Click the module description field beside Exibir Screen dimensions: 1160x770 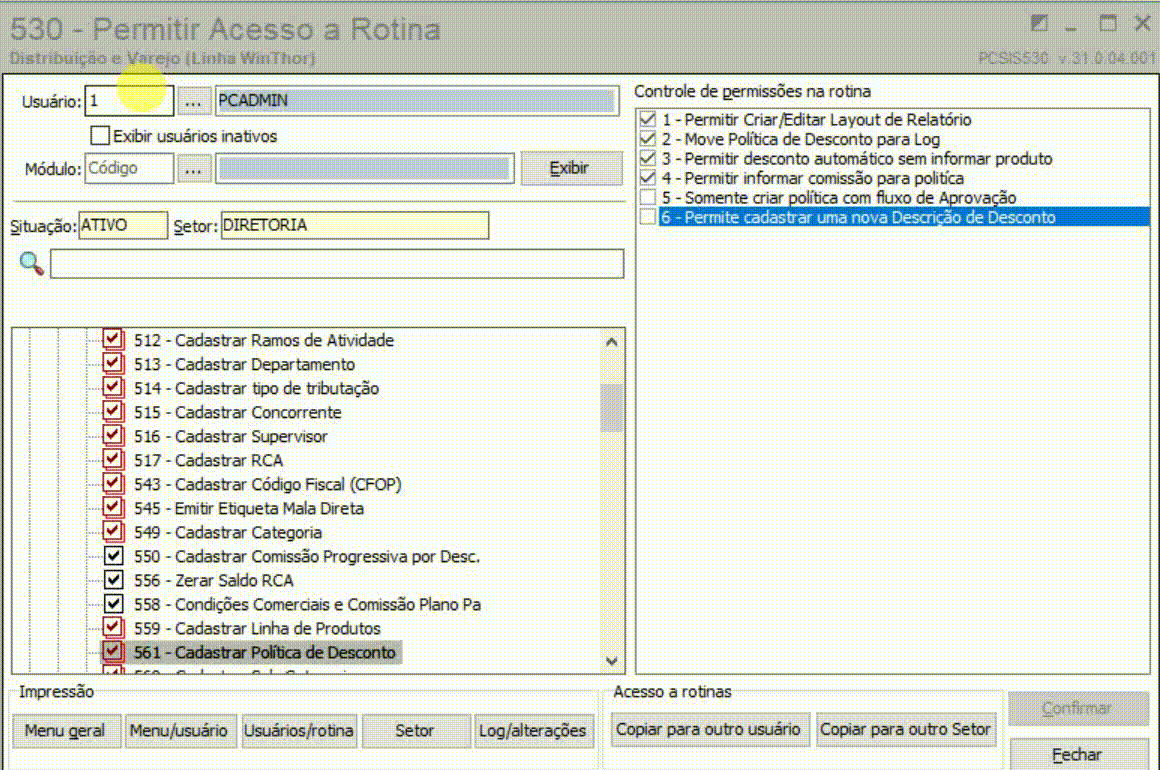tap(365, 169)
